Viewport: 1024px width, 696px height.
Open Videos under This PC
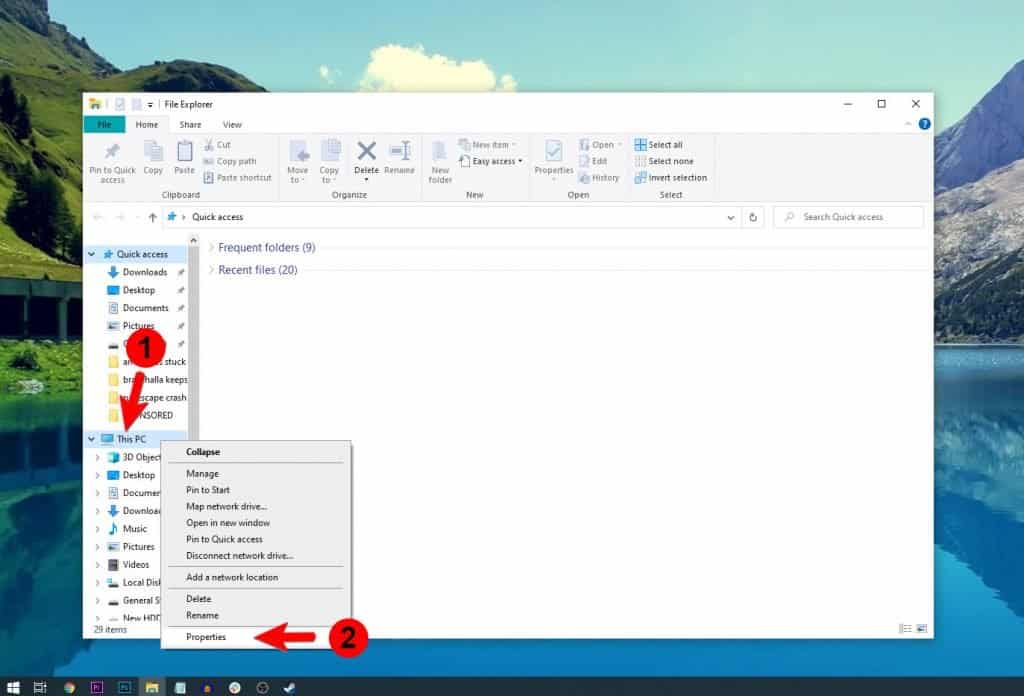point(136,565)
